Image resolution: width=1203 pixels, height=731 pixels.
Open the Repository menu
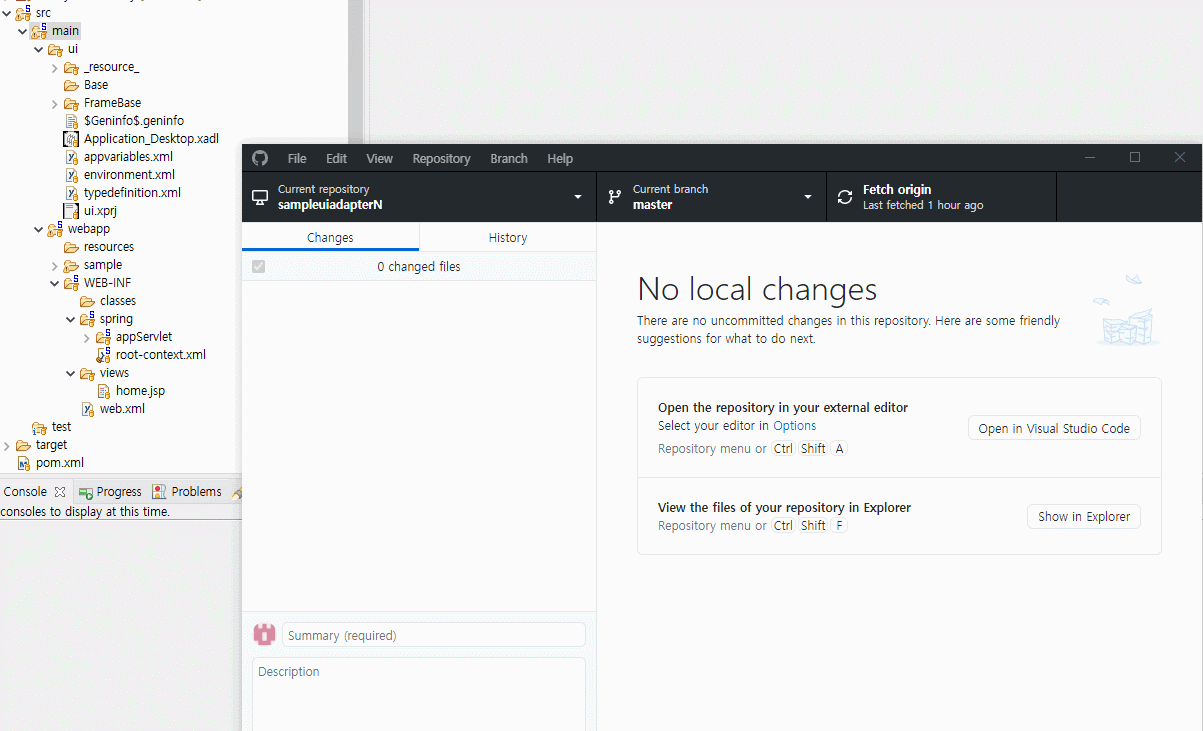(x=441, y=158)
